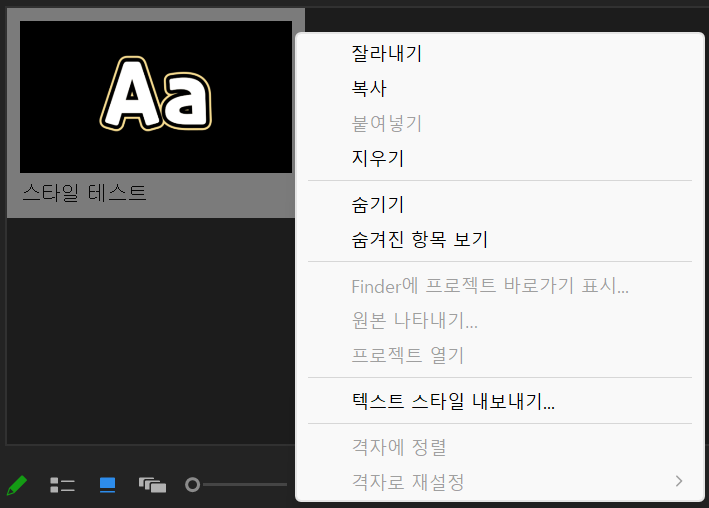Choose 복사 from context menu
This screenshot has height=508, width=709.
[500, 88]
